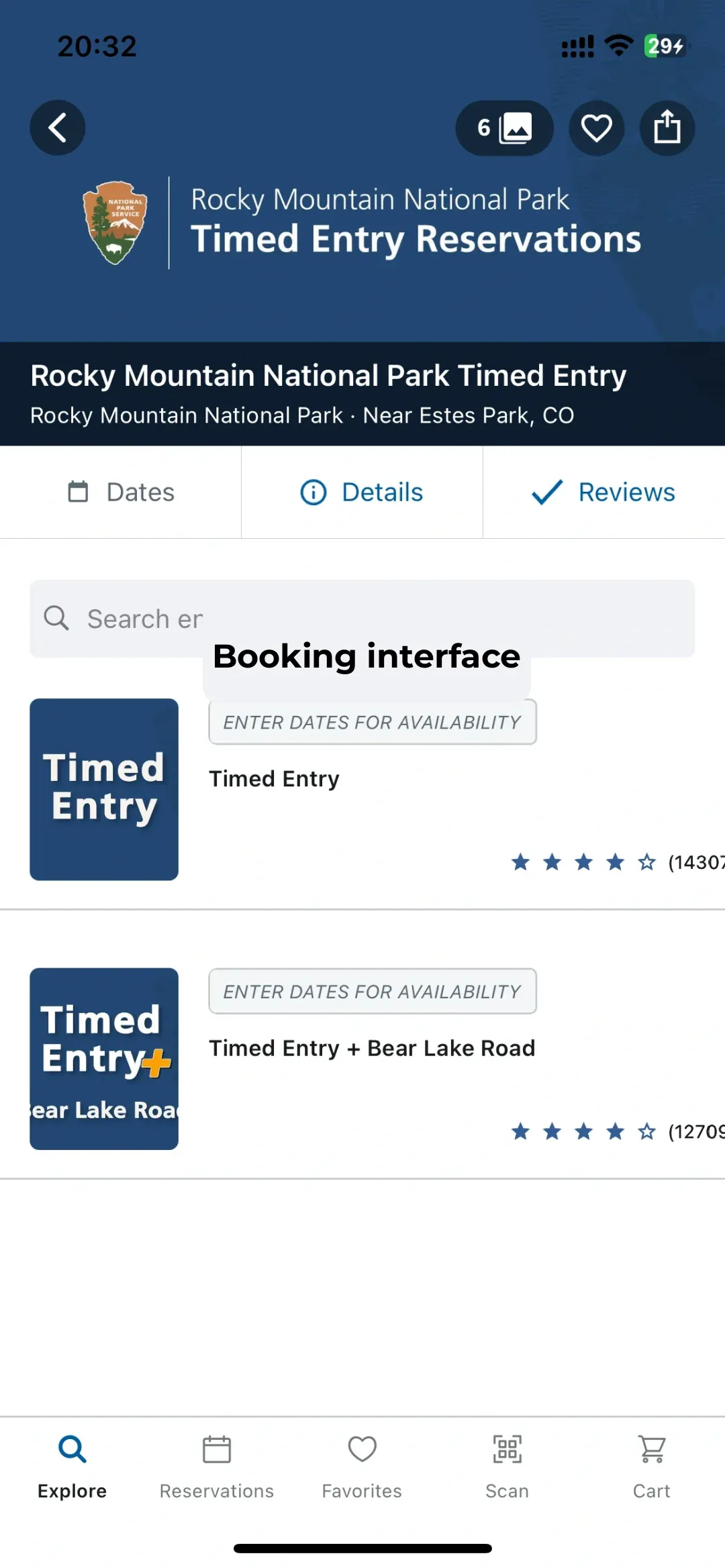This screenshot has width=725, height=1568.
Task: Open the Cart
Action: pos(651,1465)
